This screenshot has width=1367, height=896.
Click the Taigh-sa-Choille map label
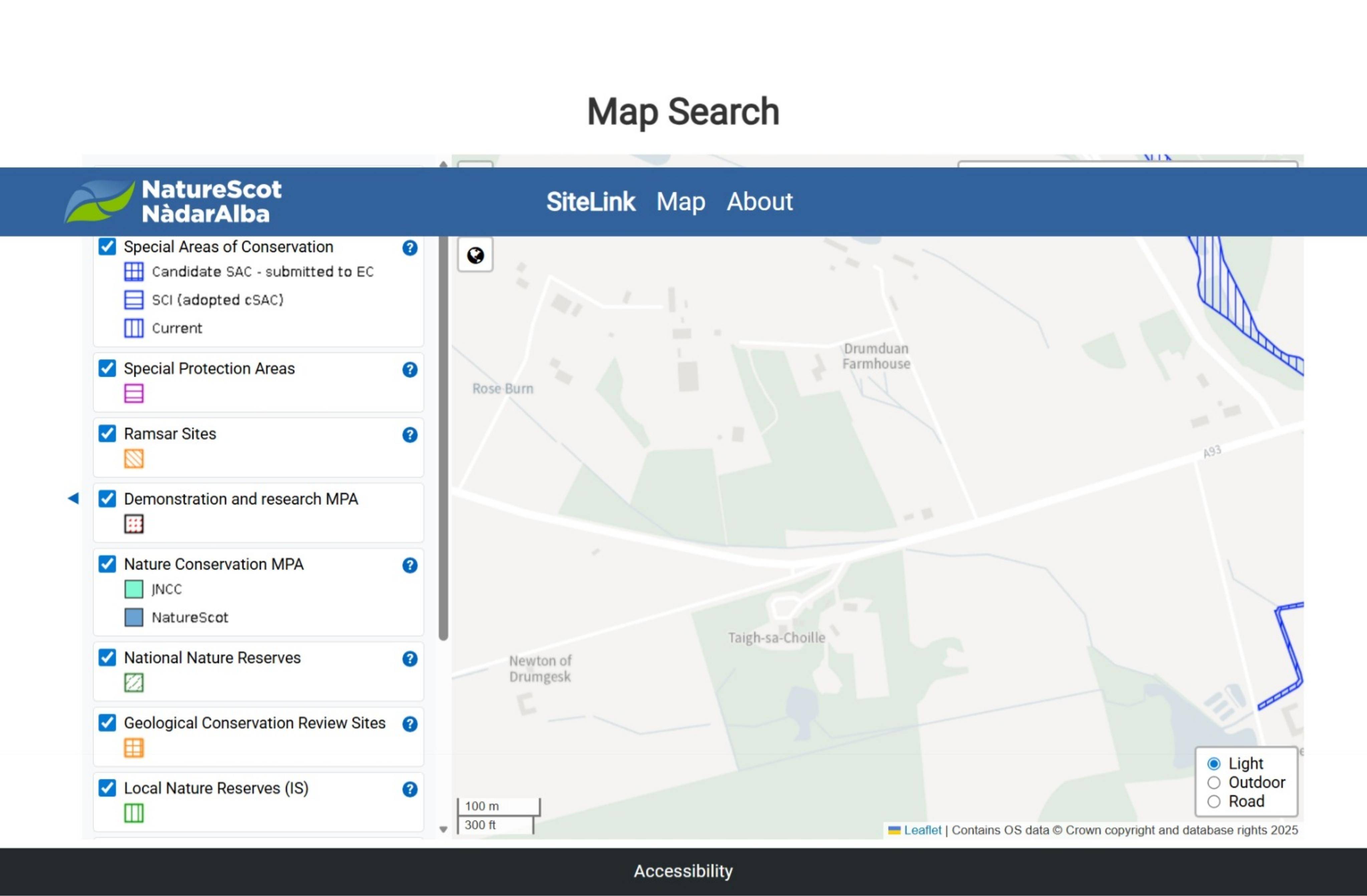click(x=777, y=638)
